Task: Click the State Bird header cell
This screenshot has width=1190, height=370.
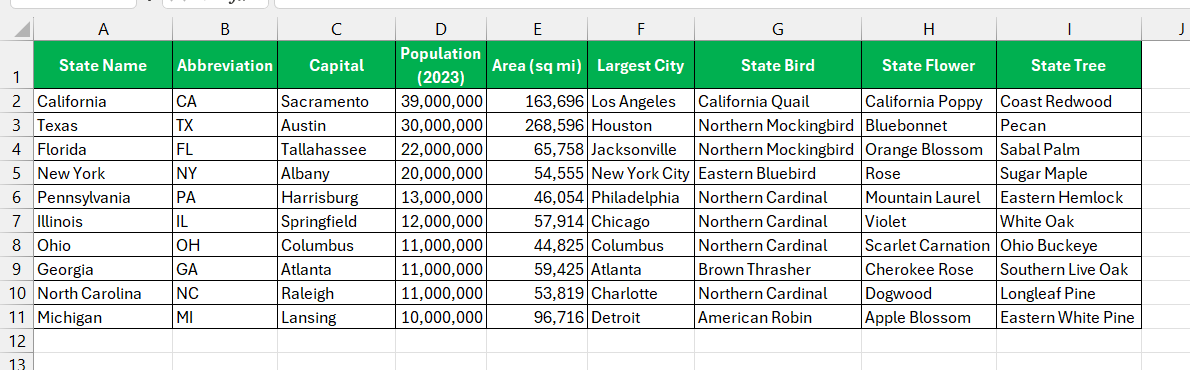Action: pos(778,65)
